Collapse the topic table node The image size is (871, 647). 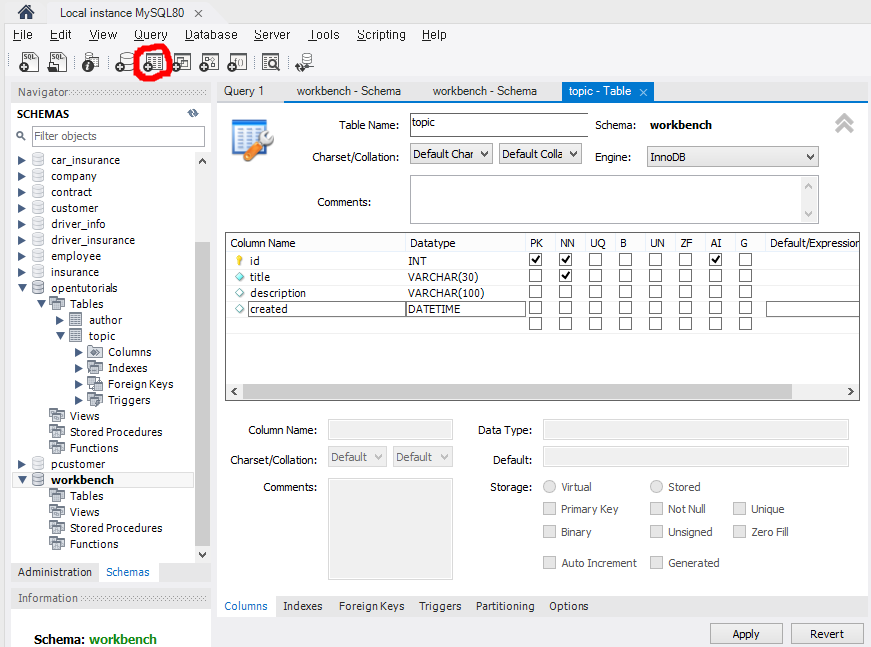click(60, 336)
